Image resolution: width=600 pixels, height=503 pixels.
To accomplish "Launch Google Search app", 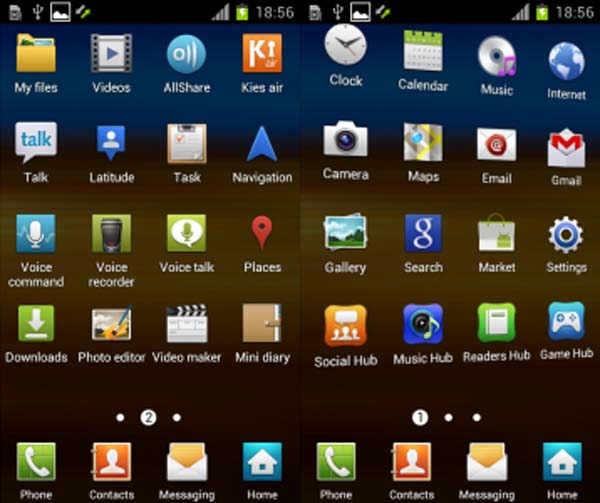I will click(423, 233).
